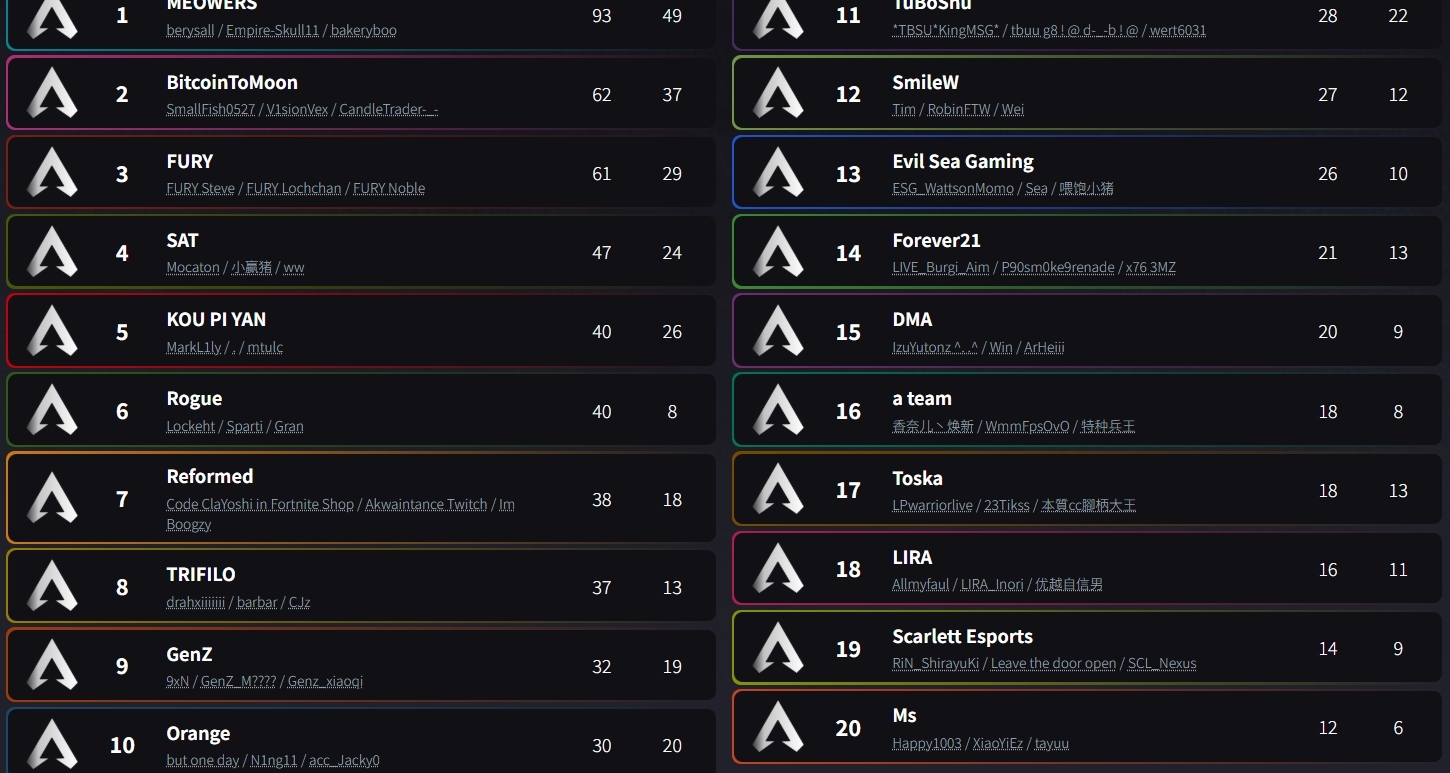Click the Apex logo next to Toska
Image resolution: width=1450 pixels, height=773 pixels.
[778, 489]
